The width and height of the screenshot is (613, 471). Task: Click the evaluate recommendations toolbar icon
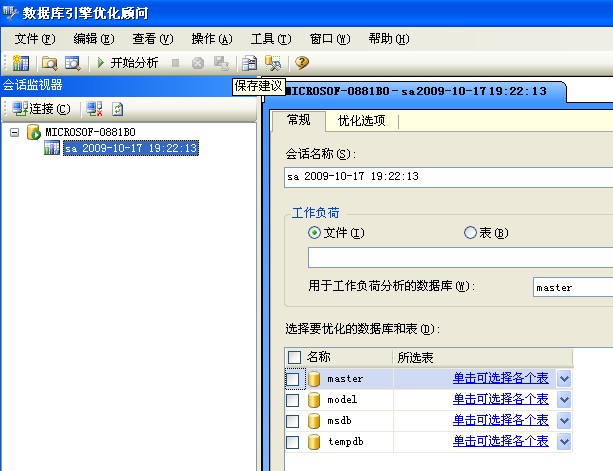[x=273, y=63]
